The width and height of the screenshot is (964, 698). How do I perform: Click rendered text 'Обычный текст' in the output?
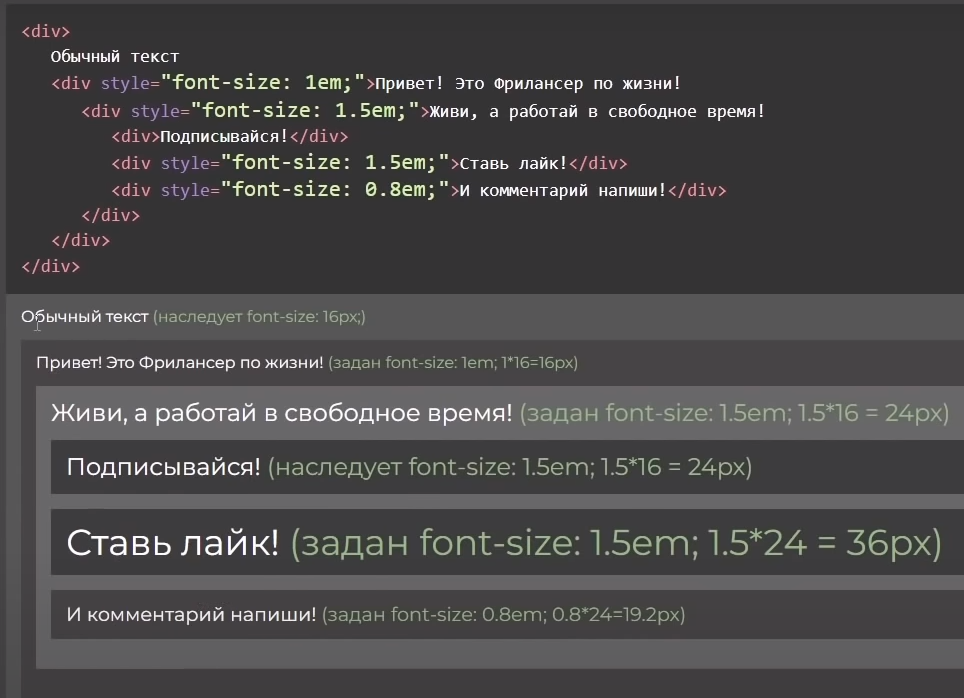(x=85, y=317)
